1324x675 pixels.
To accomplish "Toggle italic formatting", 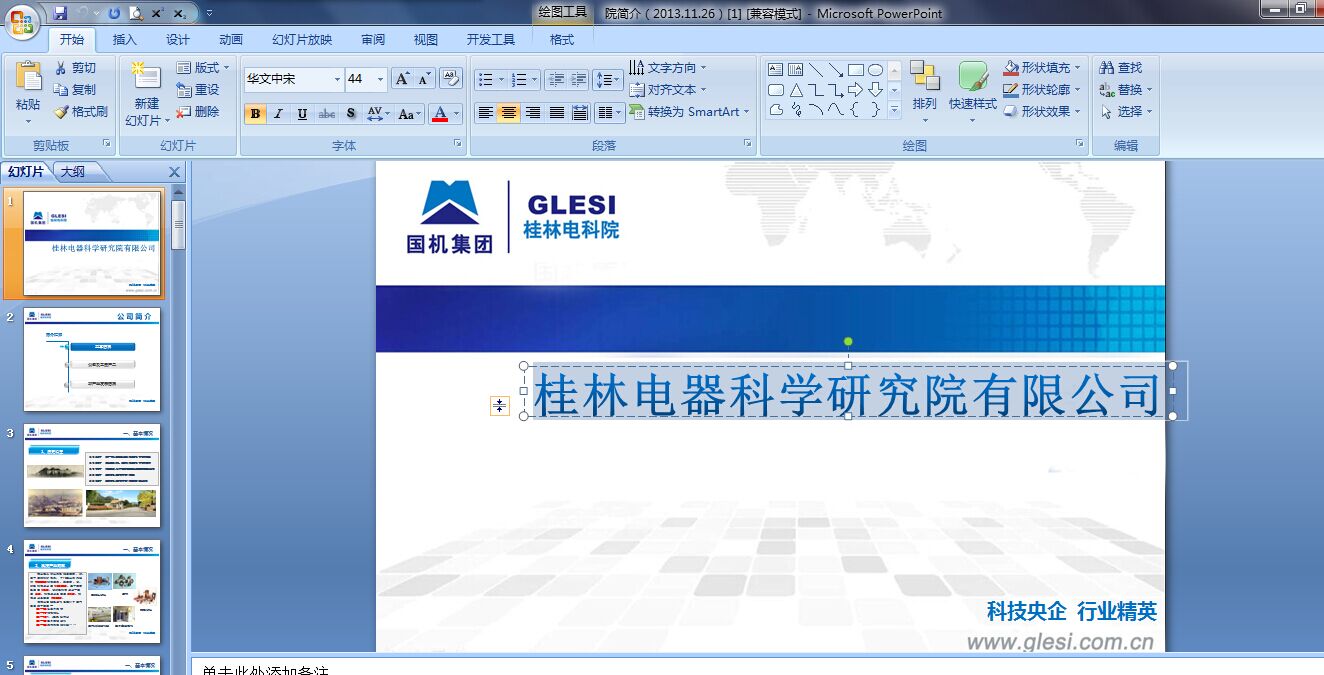I will tap(279, 114).
